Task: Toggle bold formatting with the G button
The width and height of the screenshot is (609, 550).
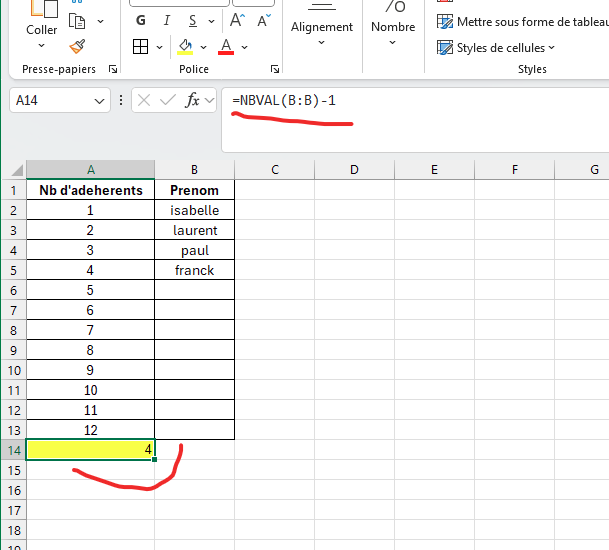Action: 140,20
